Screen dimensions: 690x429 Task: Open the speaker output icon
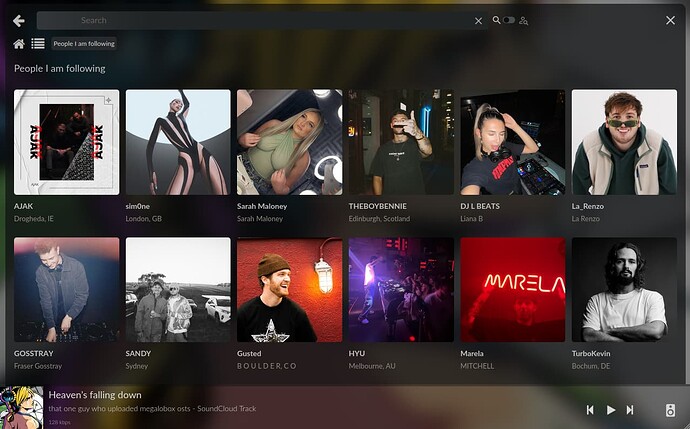(670, 410)
